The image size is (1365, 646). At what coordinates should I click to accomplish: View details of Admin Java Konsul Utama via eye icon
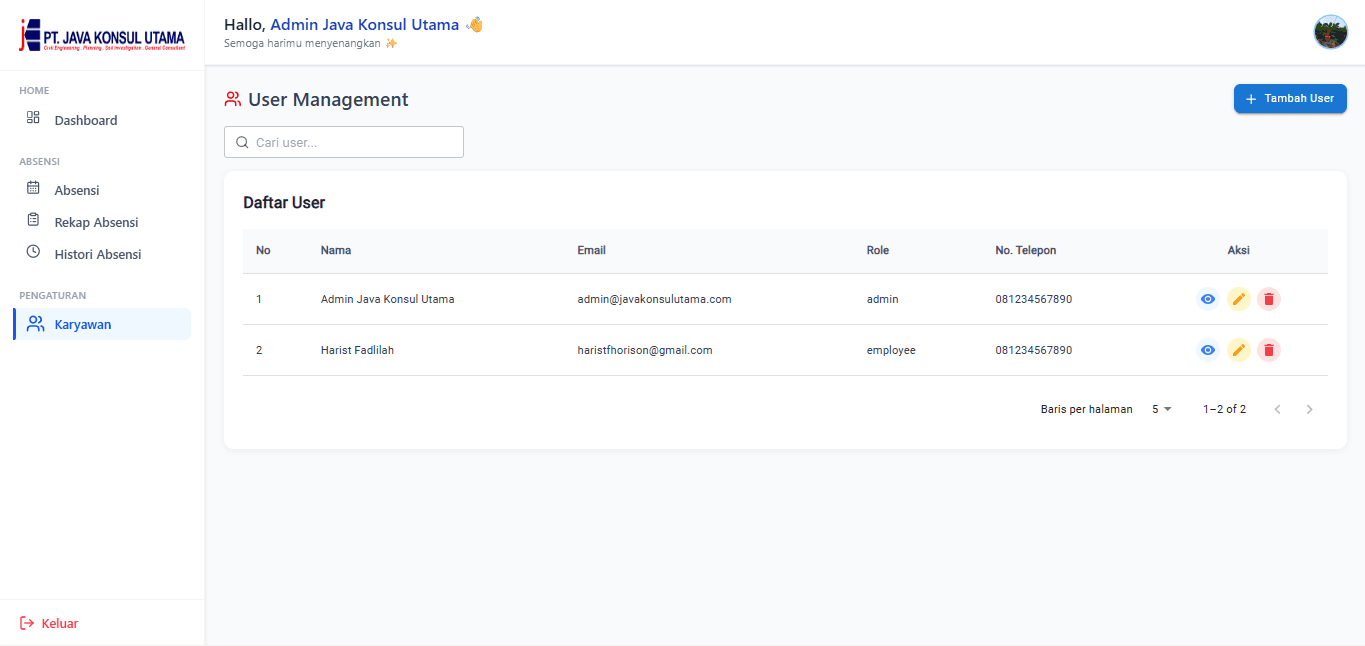click(x=1208, y=299)
